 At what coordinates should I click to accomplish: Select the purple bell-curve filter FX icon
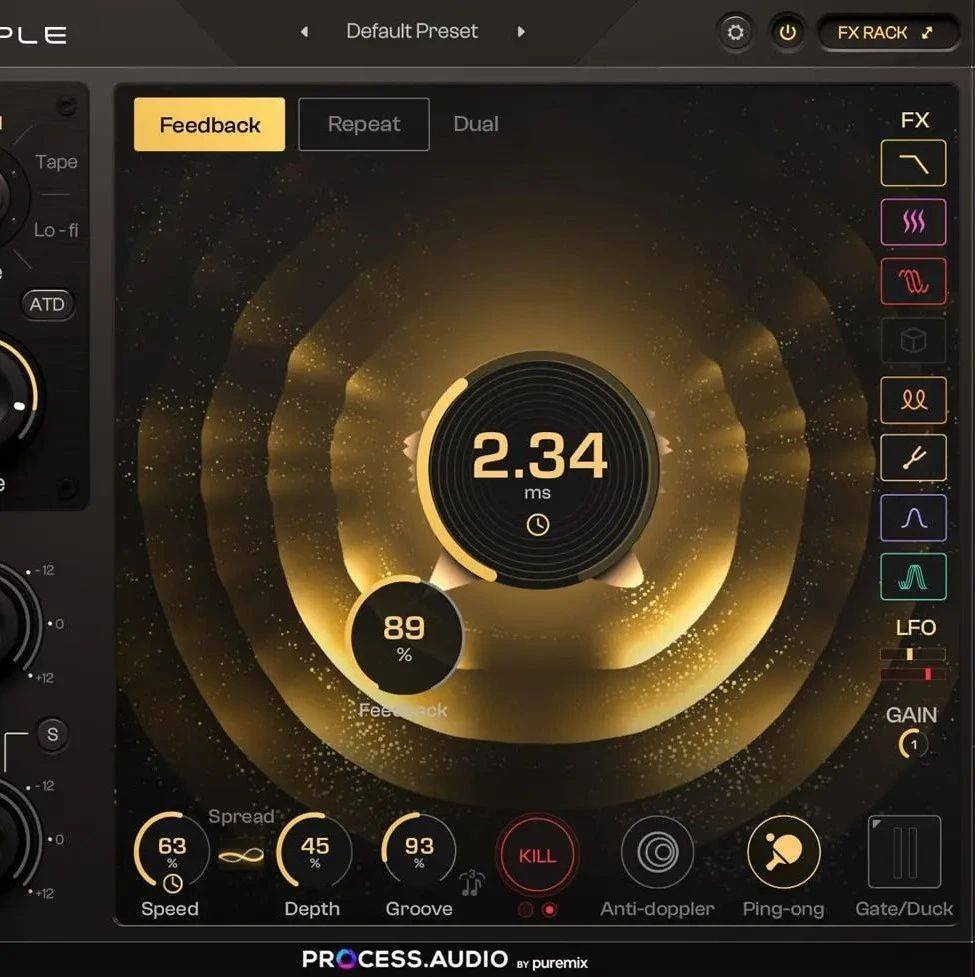point(912,517)
